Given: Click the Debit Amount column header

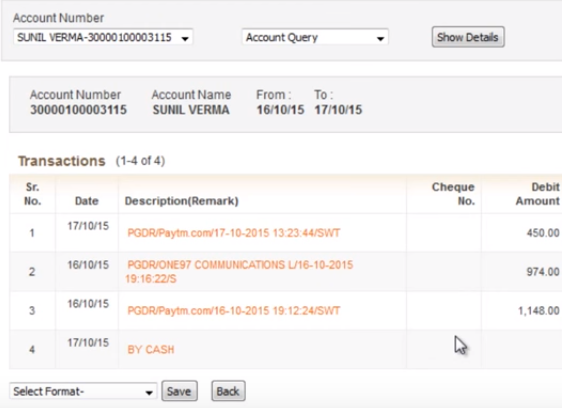Looking at the screenshot, I should [x=537, y=194].
